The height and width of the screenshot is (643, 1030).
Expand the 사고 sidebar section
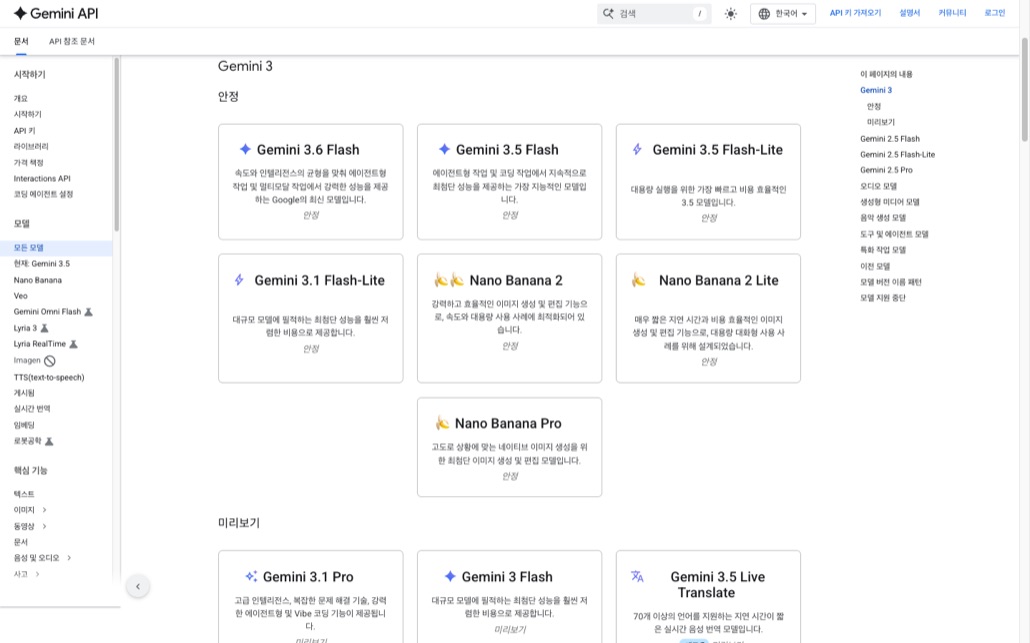click(x=37, y=574)
